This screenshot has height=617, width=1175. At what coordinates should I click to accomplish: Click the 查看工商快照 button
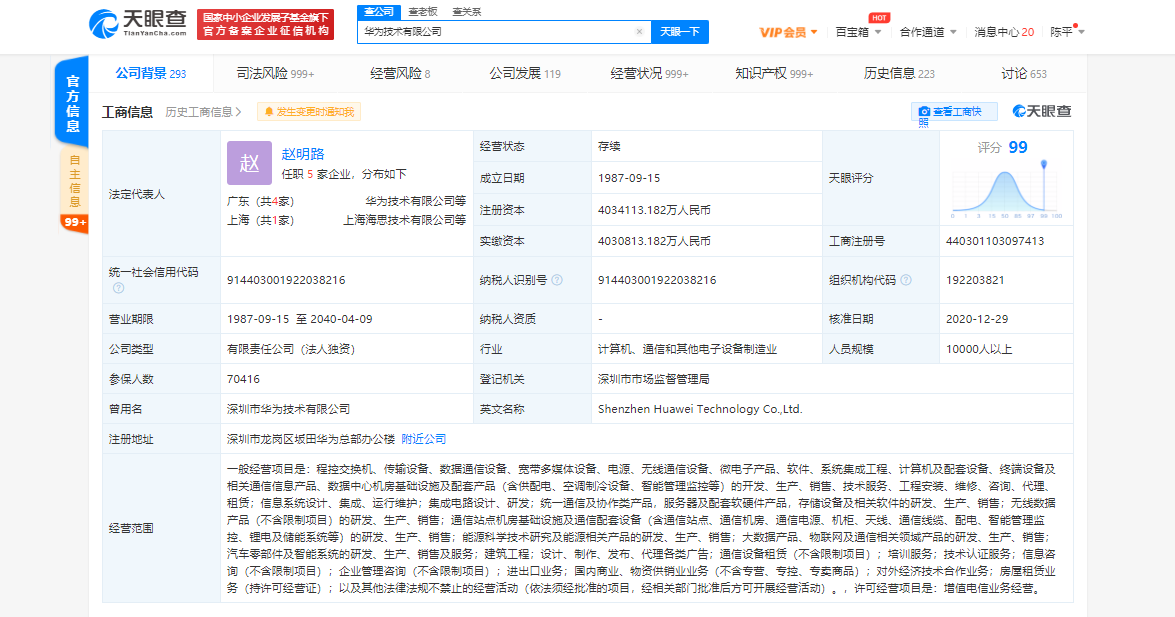[954, 112]
